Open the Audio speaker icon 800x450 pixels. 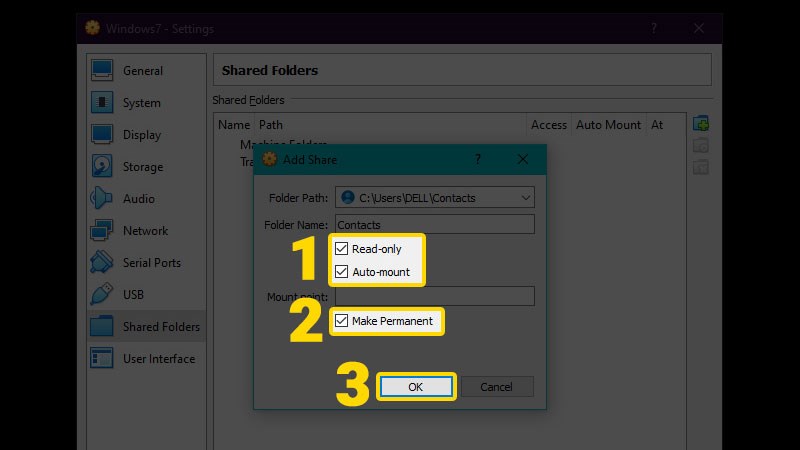point(102,198)
